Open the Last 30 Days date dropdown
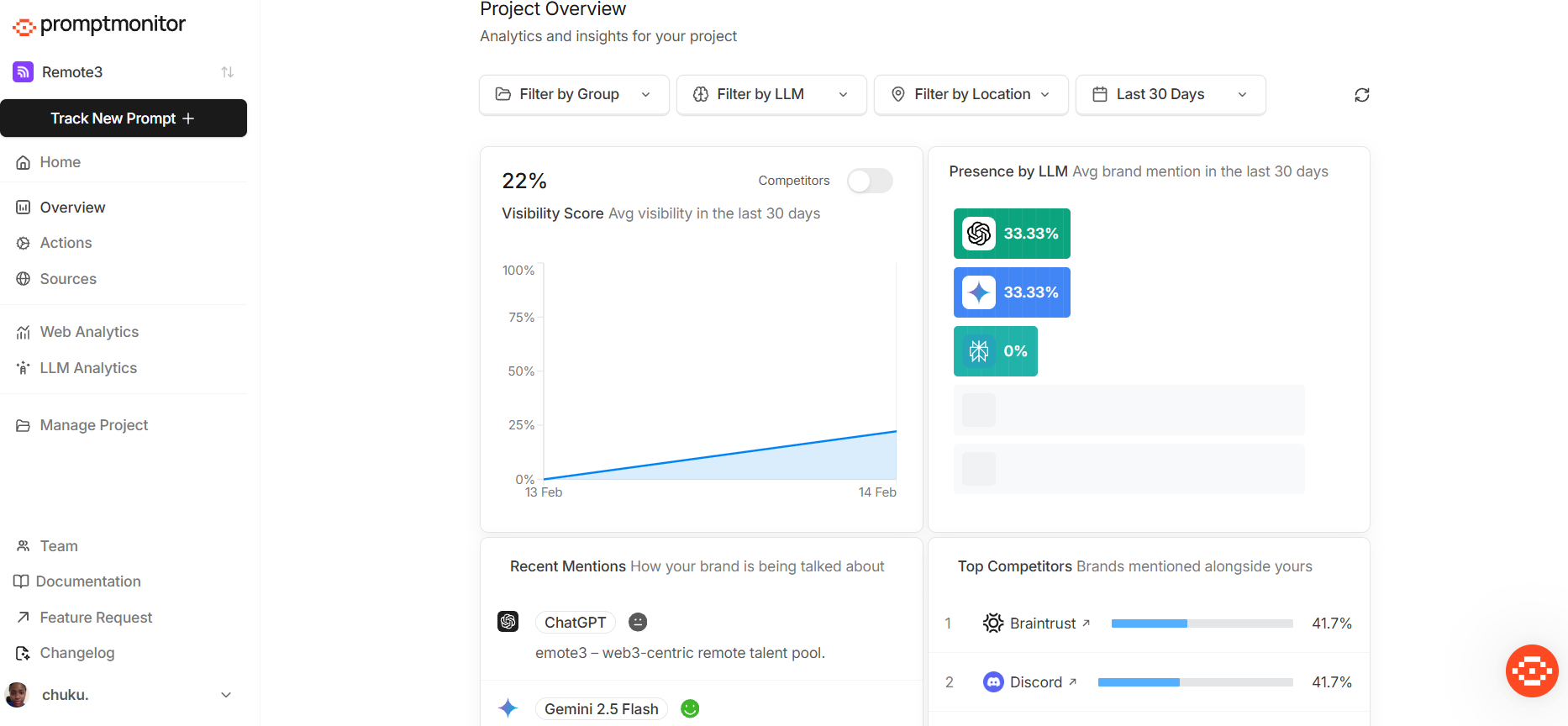 [1171, 95]
